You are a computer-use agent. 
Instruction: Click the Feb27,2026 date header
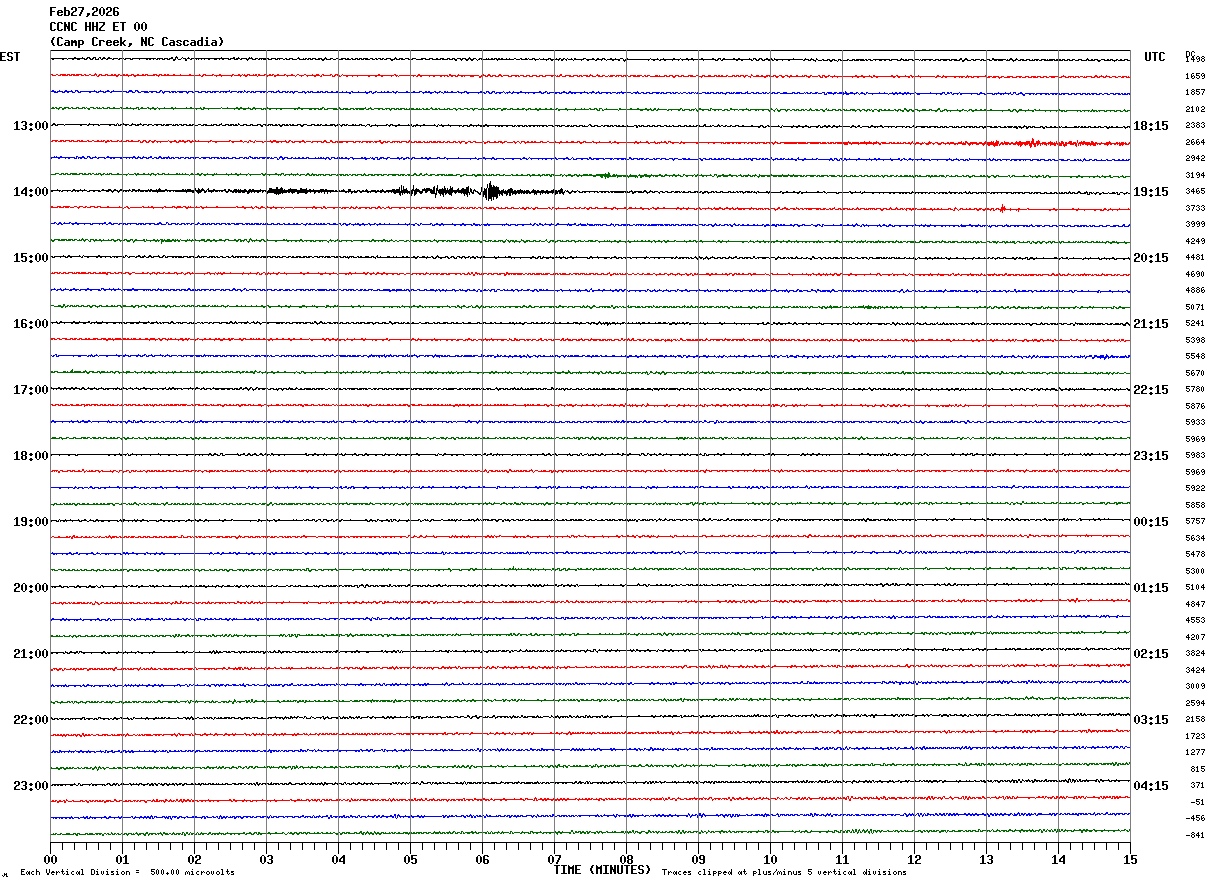pyautogui.click(x=85, y=12)
